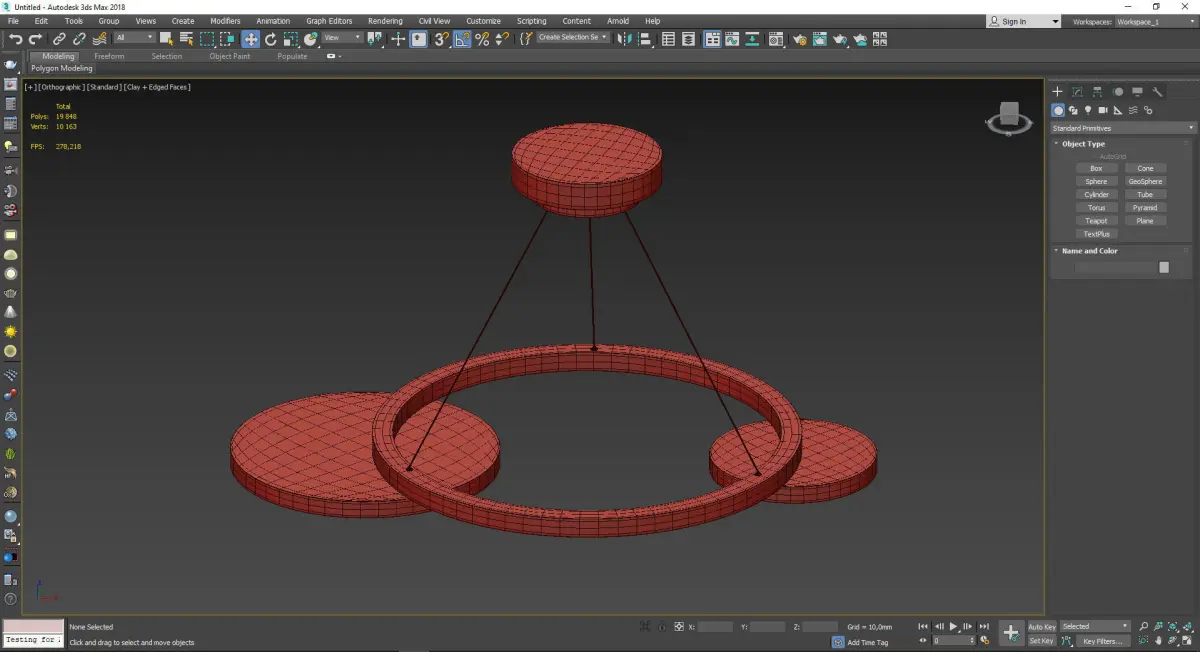
Task: Open the Modifiers menu
Action: coord(225,21)
